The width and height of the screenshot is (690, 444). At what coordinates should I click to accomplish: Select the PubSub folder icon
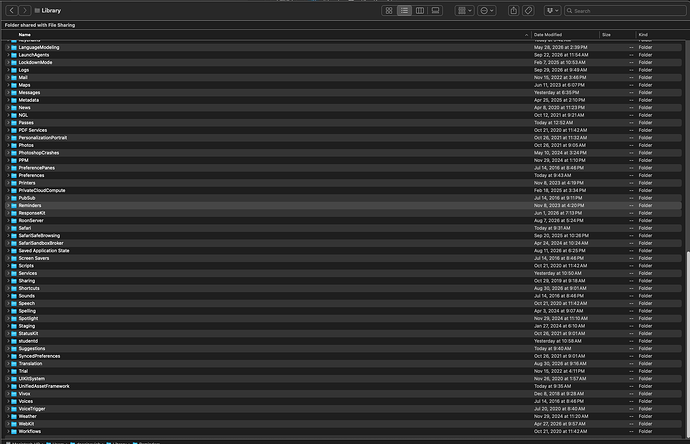(x=14, y=198)
